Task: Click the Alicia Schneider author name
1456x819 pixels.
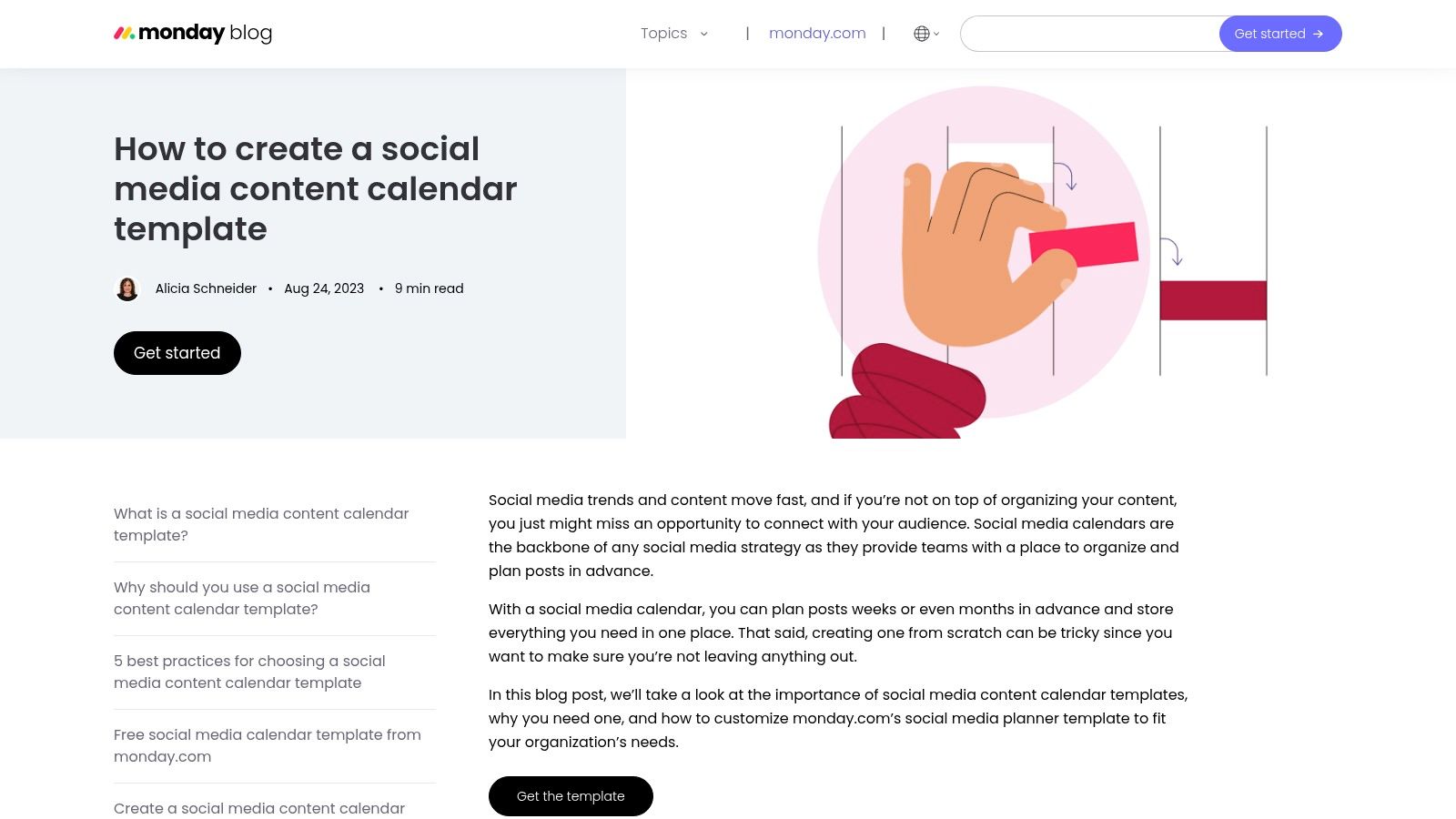Action: coord(206,288)
